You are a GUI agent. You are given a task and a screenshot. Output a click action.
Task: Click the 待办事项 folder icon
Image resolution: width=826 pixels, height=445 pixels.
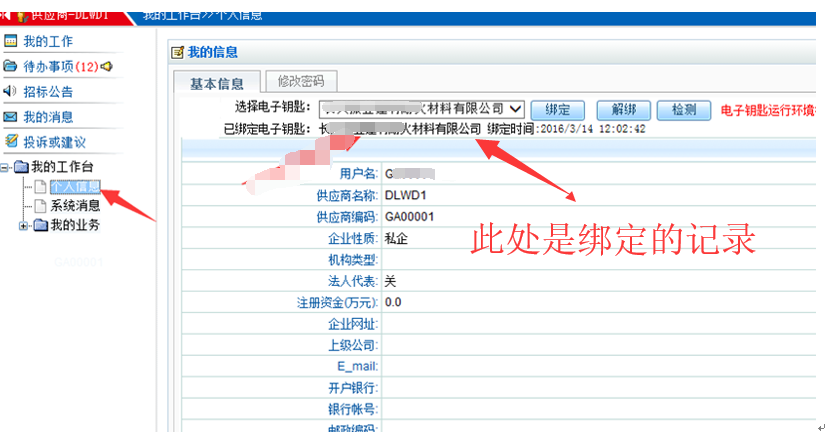click(x=11, y=67)
